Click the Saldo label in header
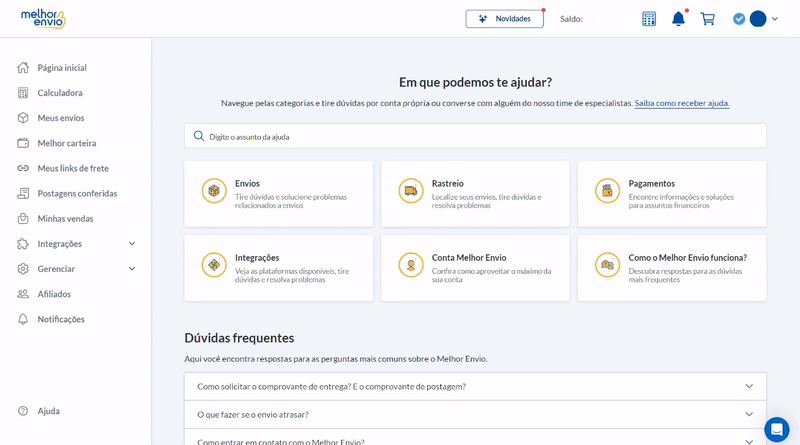The width and height of the screenshot is (800, 445). coord(571,19)
